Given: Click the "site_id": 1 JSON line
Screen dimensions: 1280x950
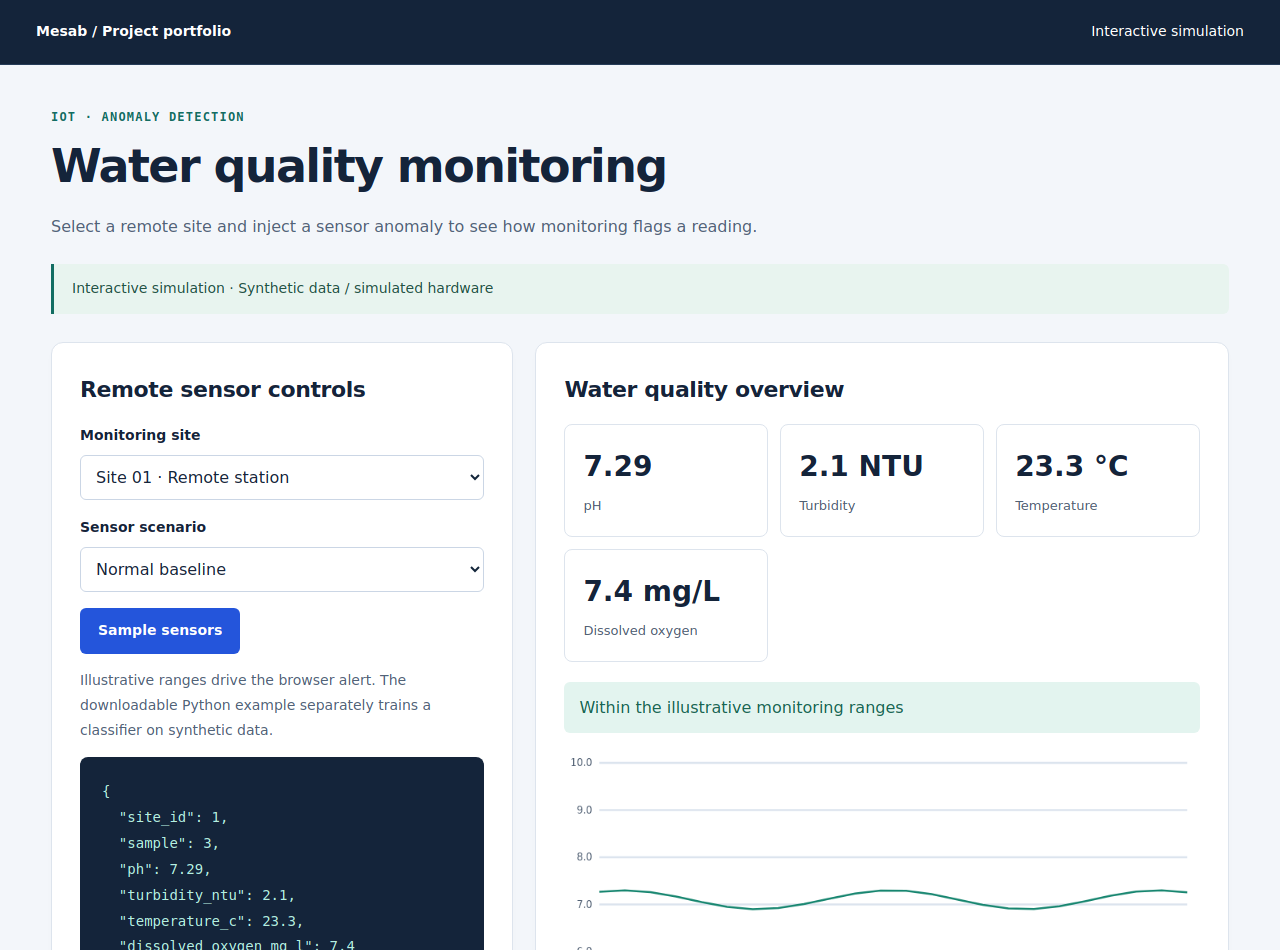Looking at the screenshot, I should click(173, 817).
